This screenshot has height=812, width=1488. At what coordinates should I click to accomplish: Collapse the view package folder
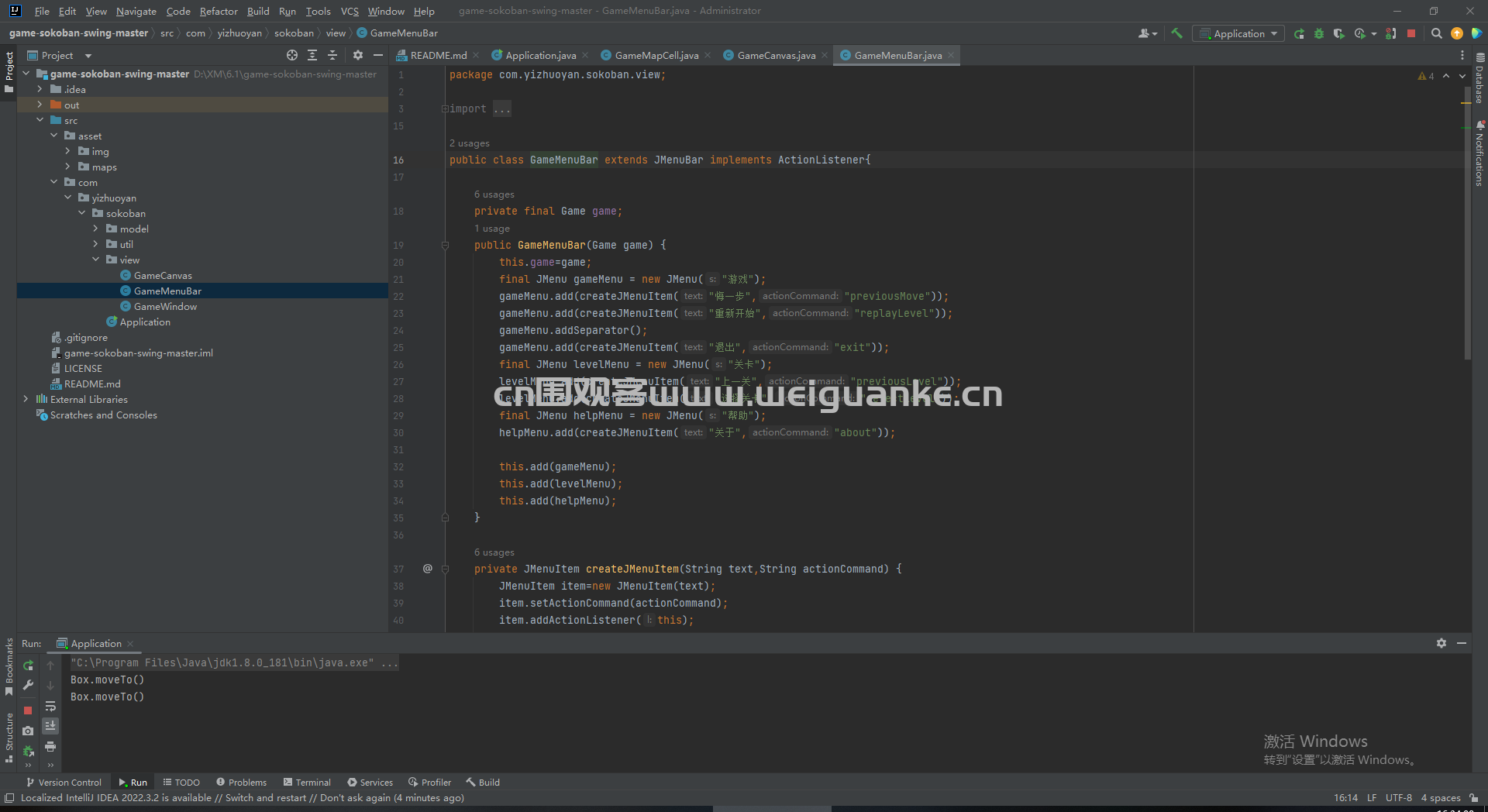96,260
